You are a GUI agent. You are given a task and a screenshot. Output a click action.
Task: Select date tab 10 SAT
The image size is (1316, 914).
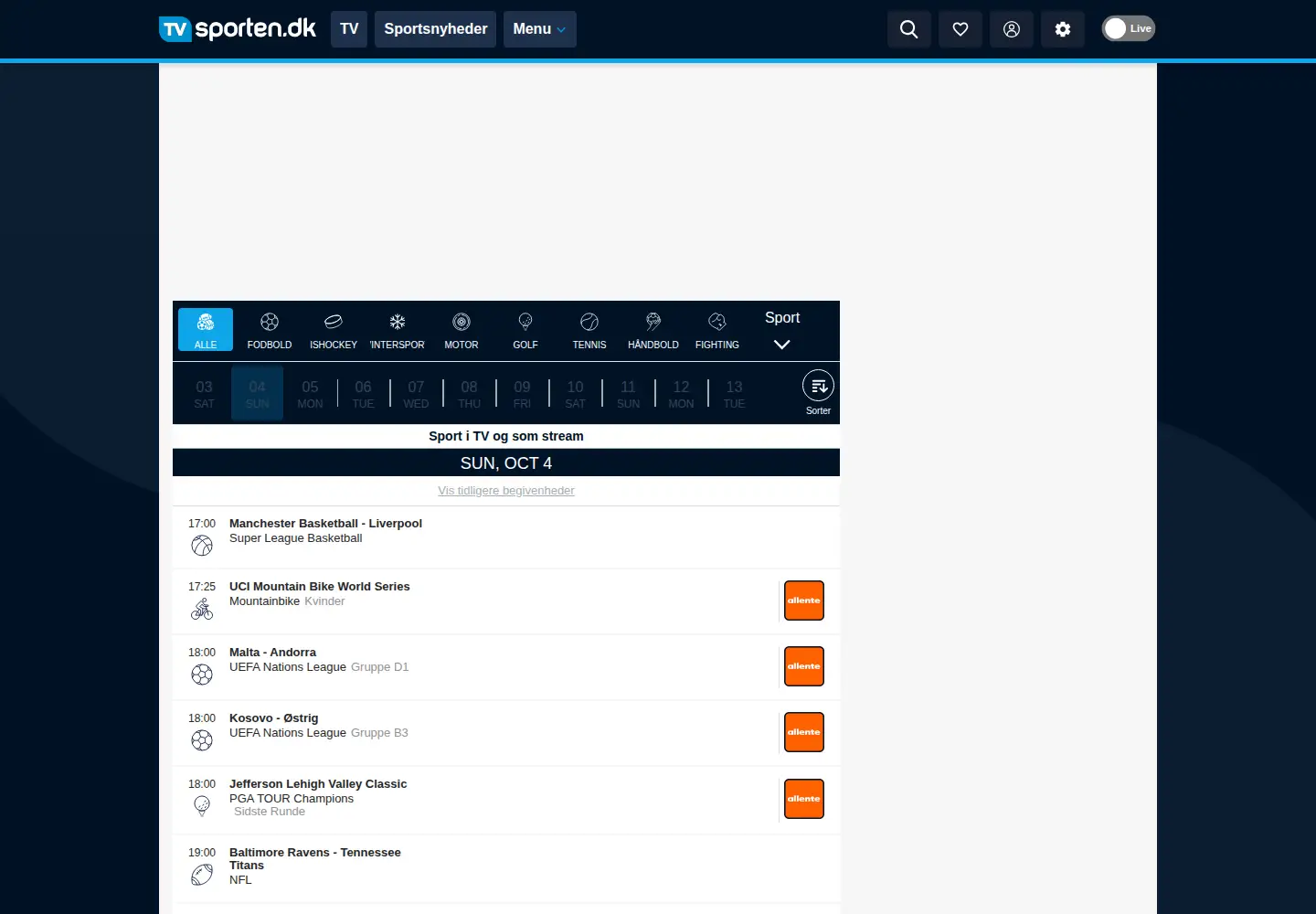575,394
